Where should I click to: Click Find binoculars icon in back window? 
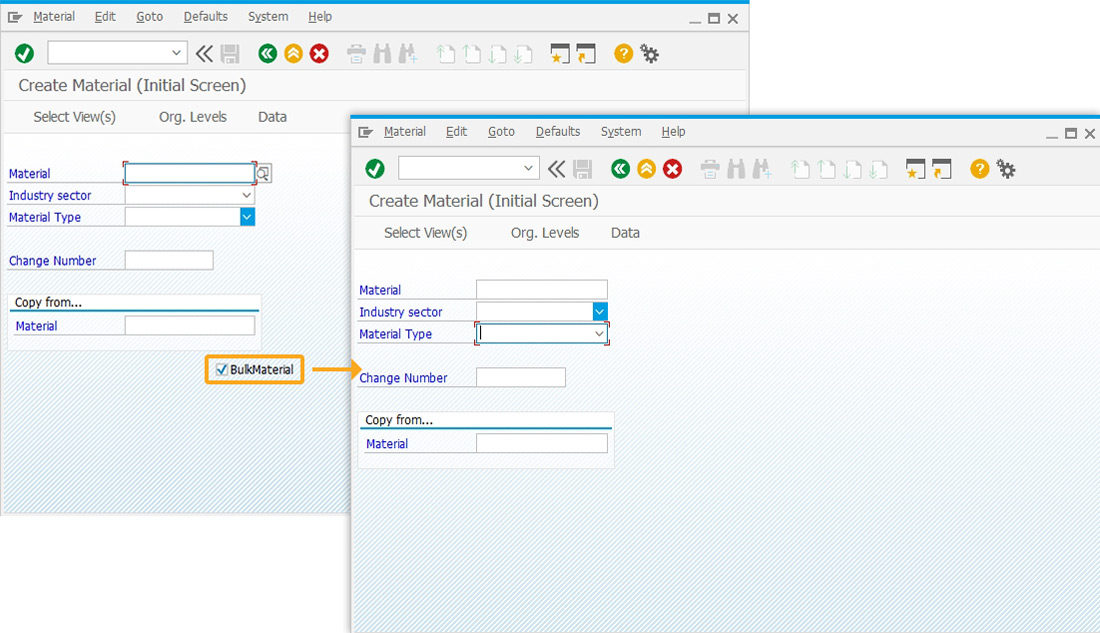[382, 53]
